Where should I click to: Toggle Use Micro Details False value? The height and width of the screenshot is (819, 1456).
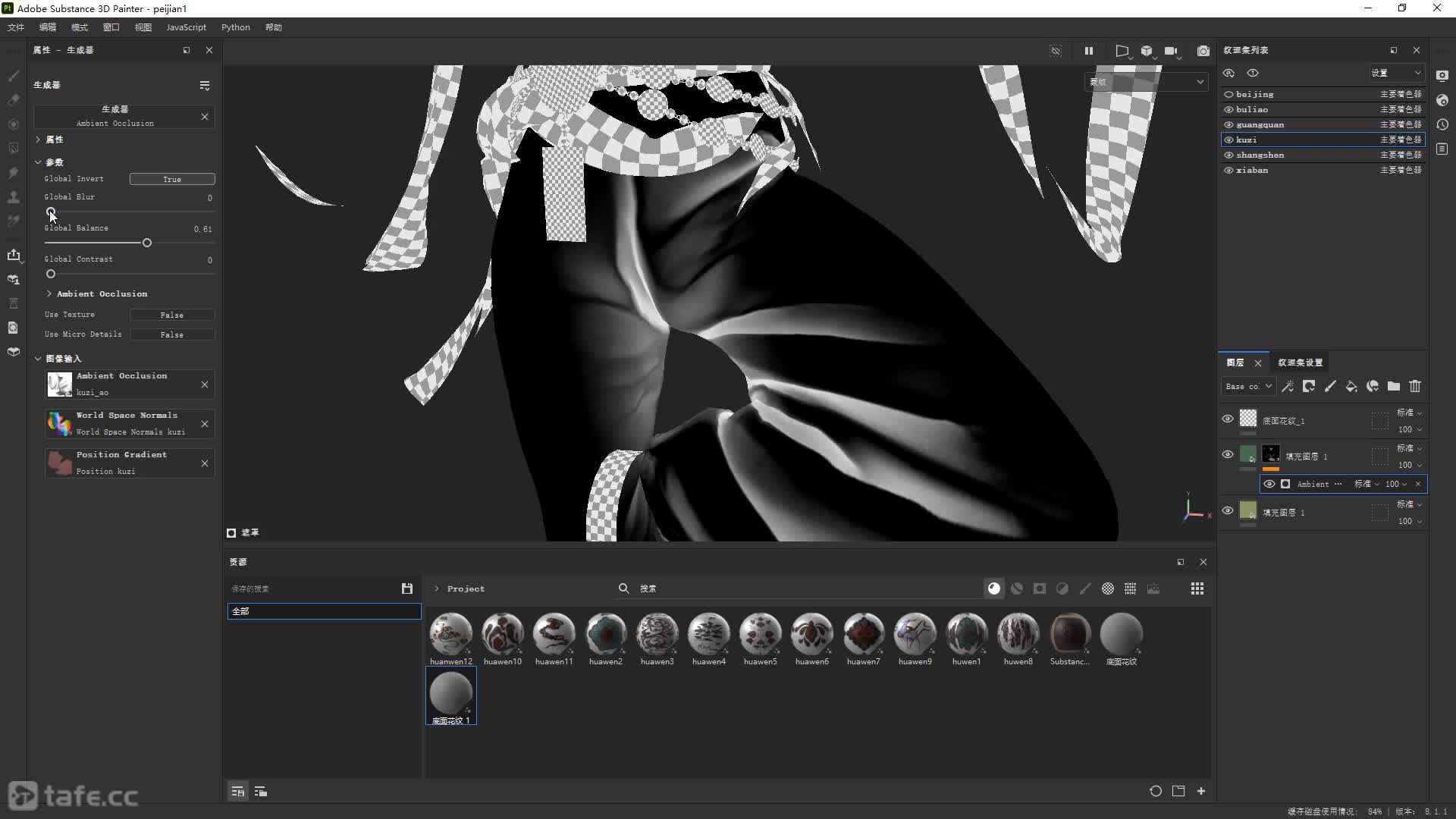(x=172, y=334)
